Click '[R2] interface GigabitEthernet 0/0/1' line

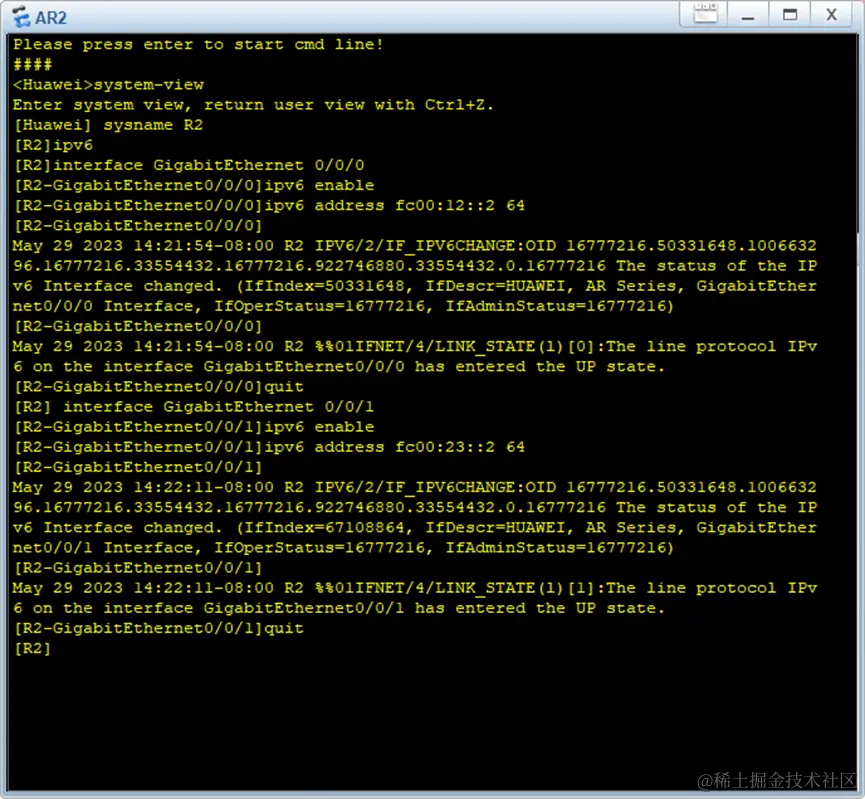click(x=194, y=407)
